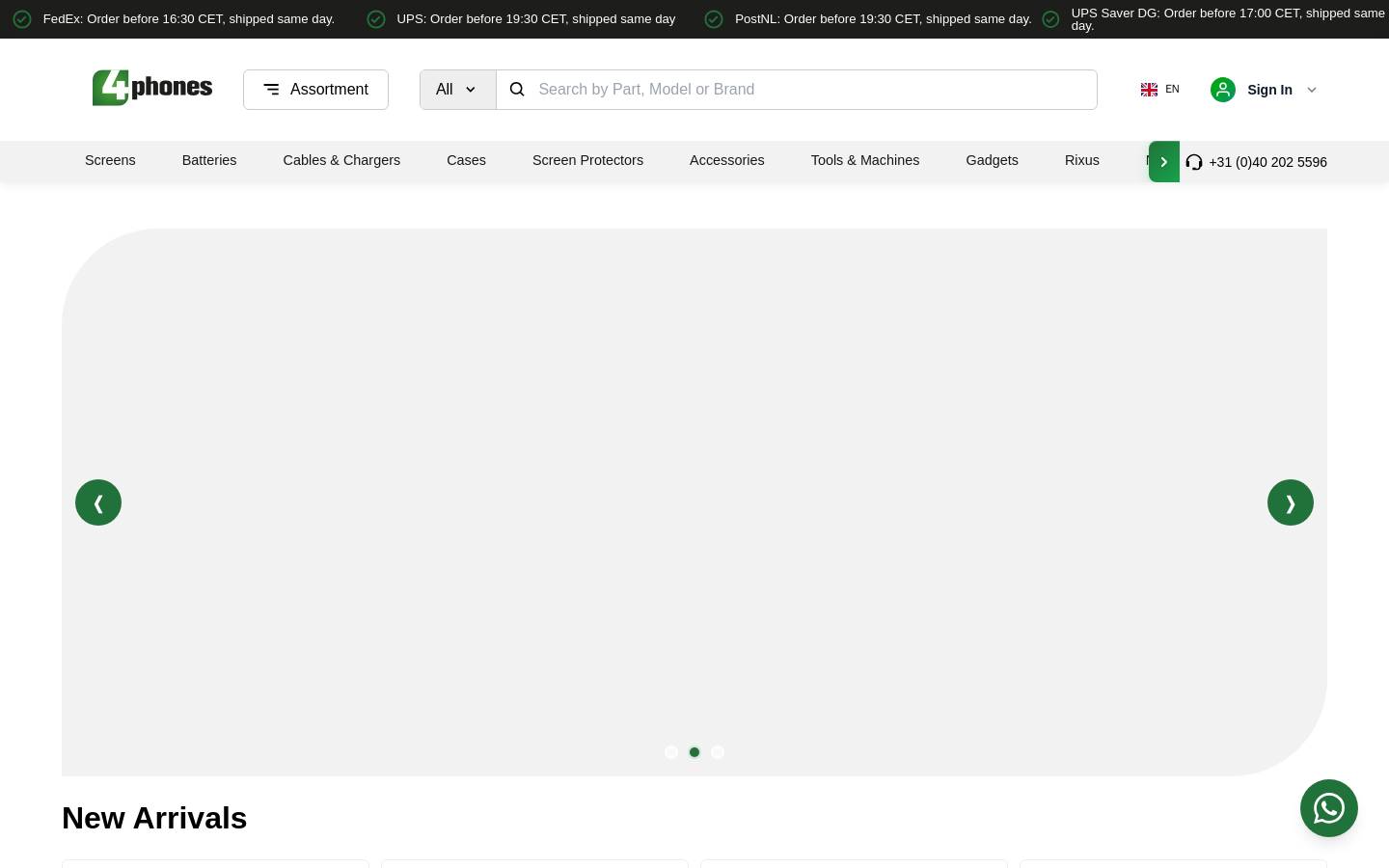
Task: Click phone number +31 (0)40 202 5596
Action: pyautogui.click(x=1267, y=162)
